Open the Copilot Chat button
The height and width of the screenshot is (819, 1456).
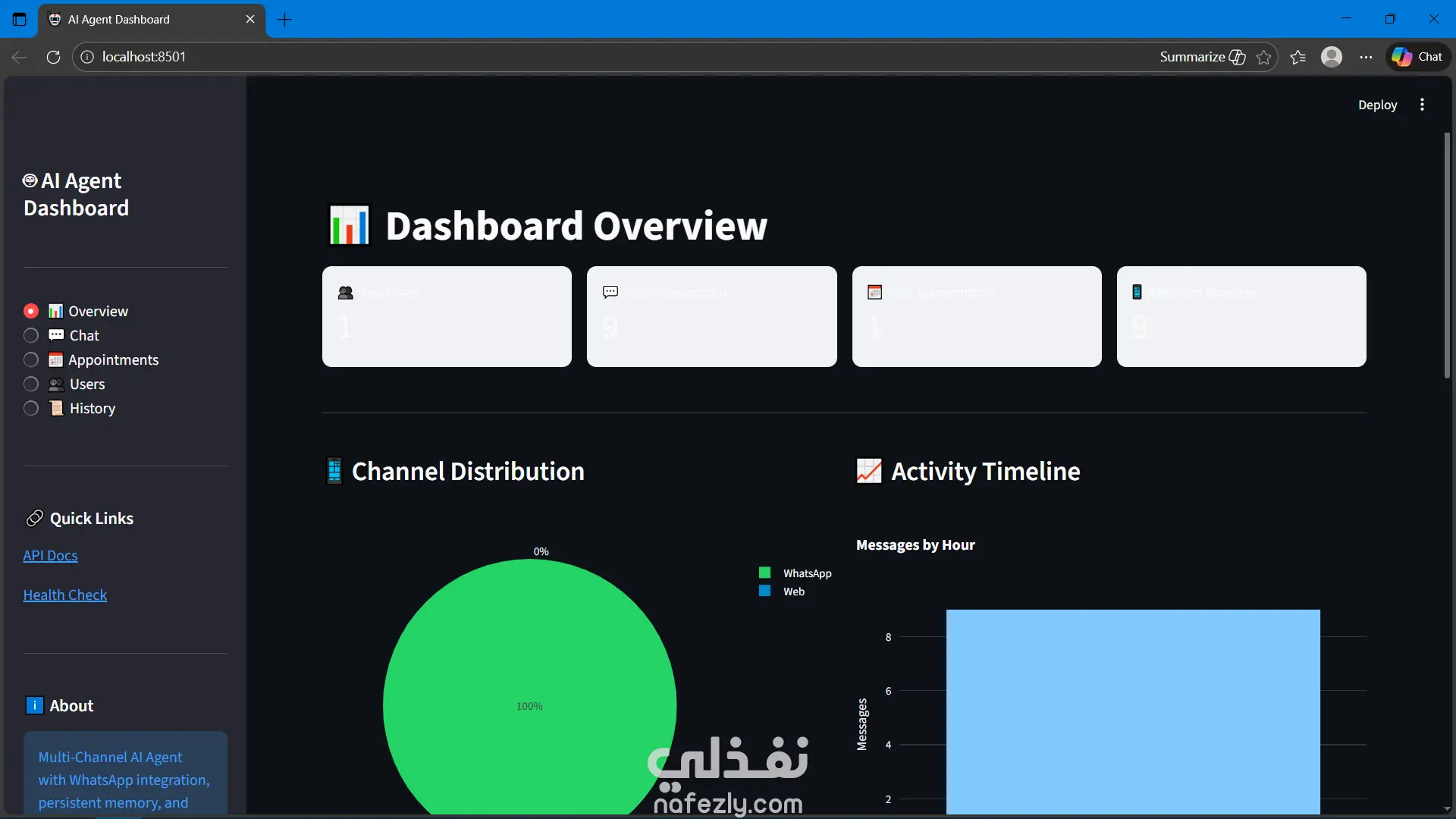tap(1417, 57)
